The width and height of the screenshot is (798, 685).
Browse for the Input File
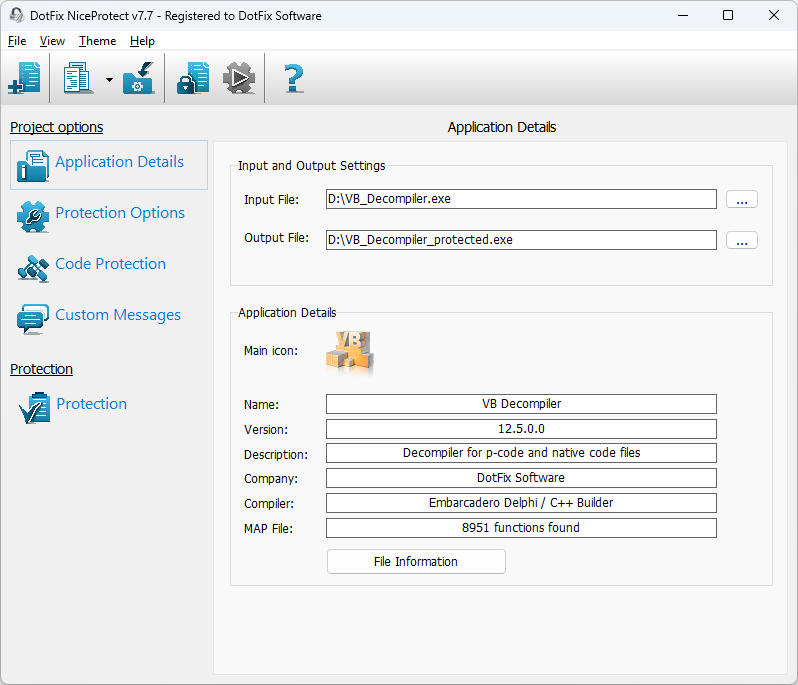(742, 199)
